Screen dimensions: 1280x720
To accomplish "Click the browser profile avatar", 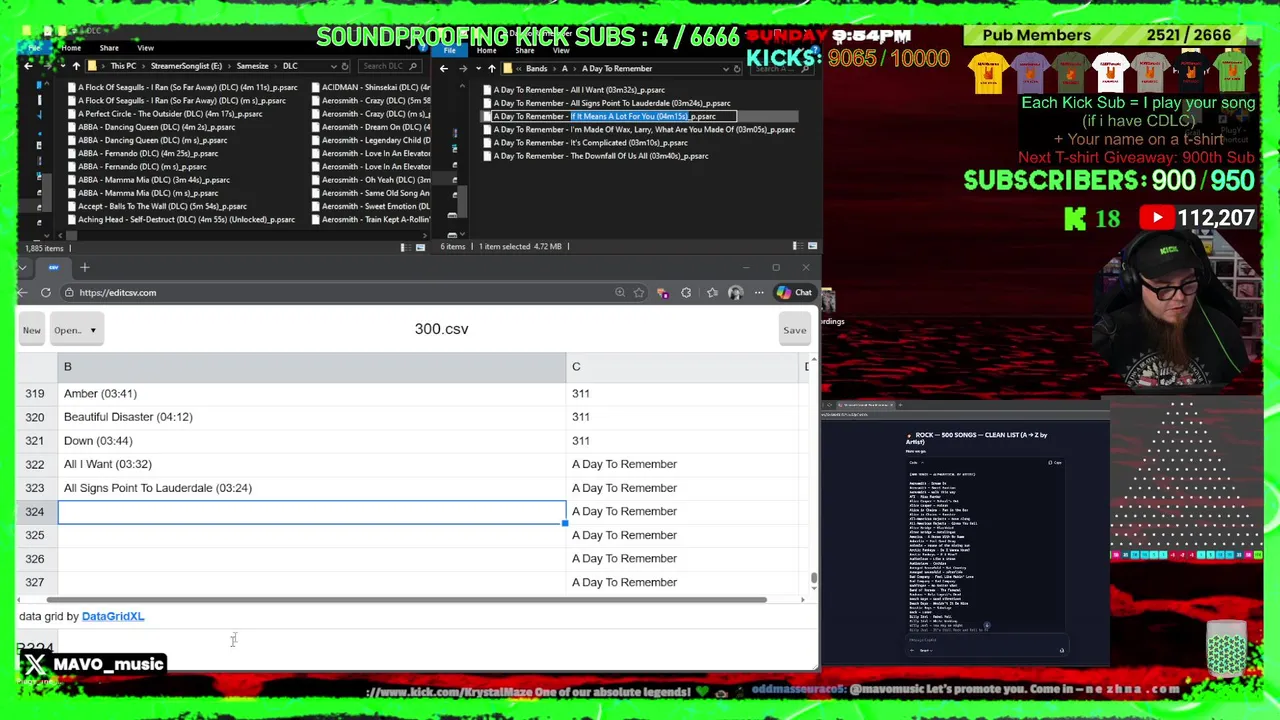I will tap(736, 293).
